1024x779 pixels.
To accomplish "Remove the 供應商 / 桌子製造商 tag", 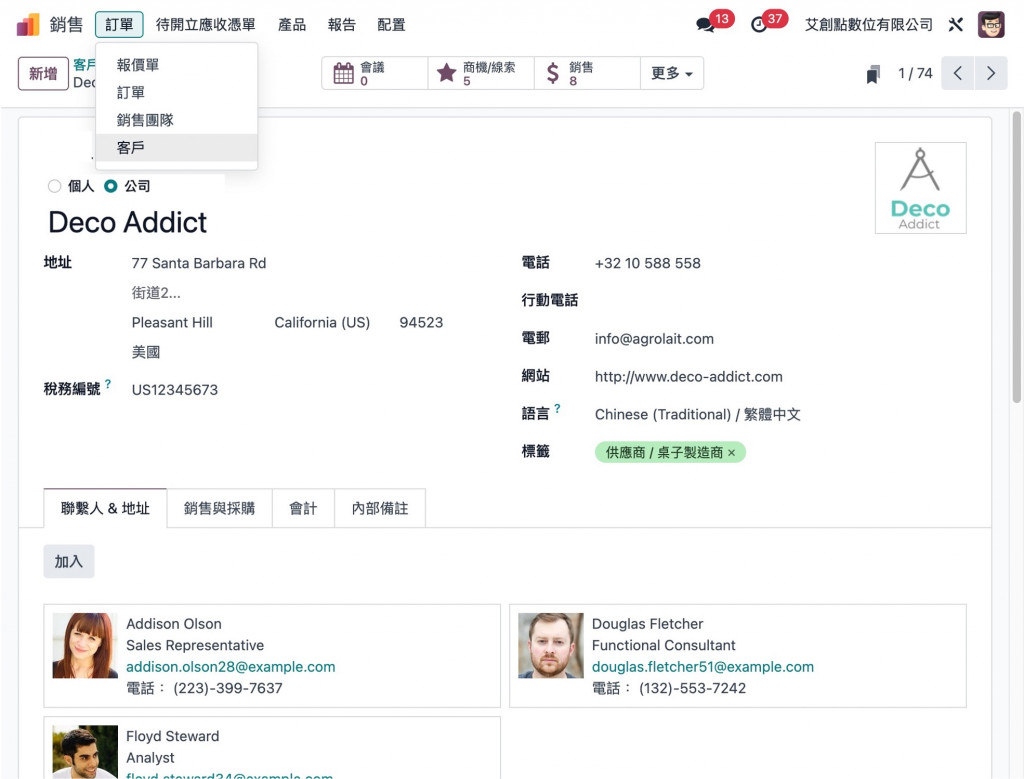I will point(731,453).
